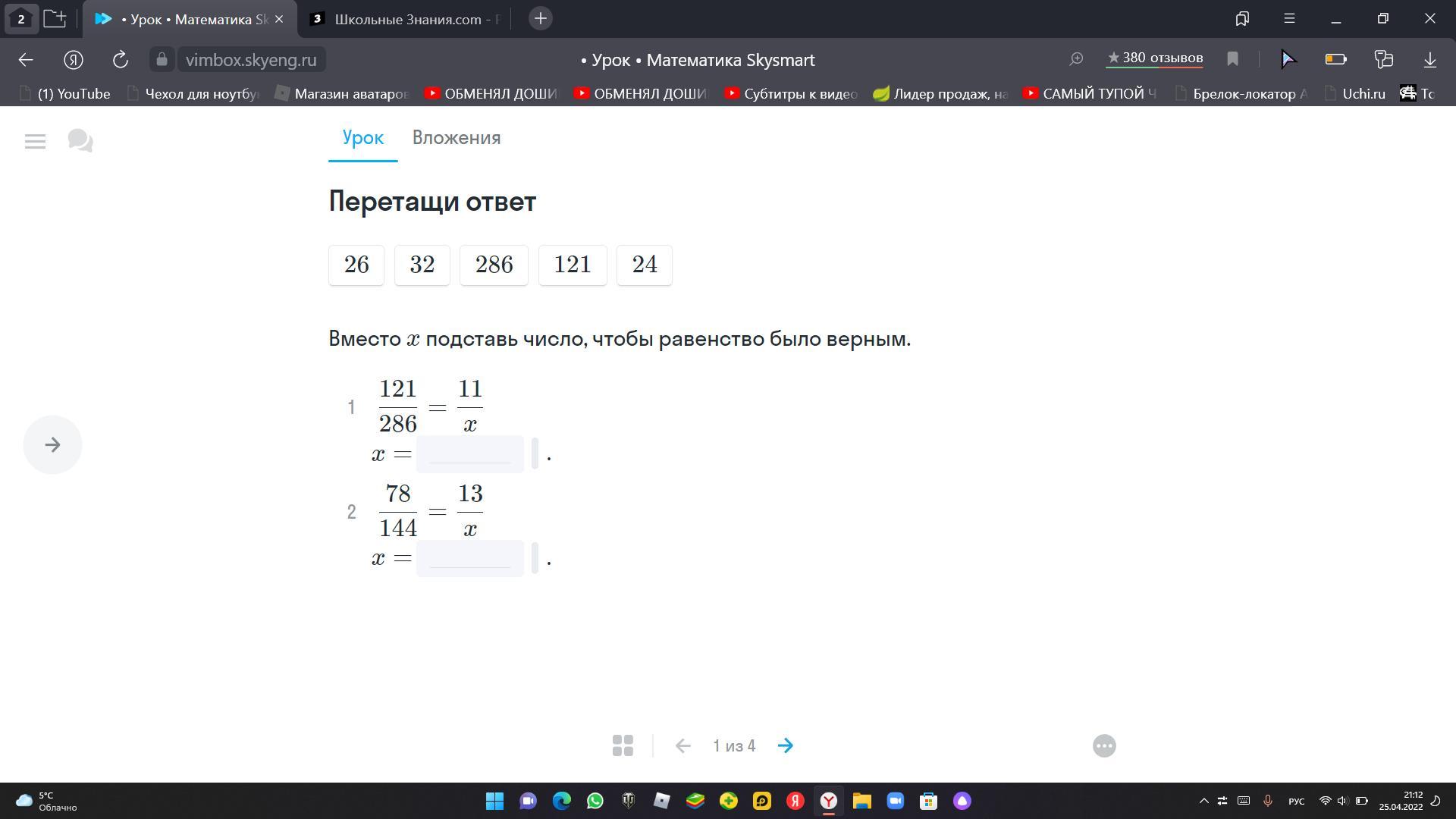Go to next exercise with blue arrow

786,745
